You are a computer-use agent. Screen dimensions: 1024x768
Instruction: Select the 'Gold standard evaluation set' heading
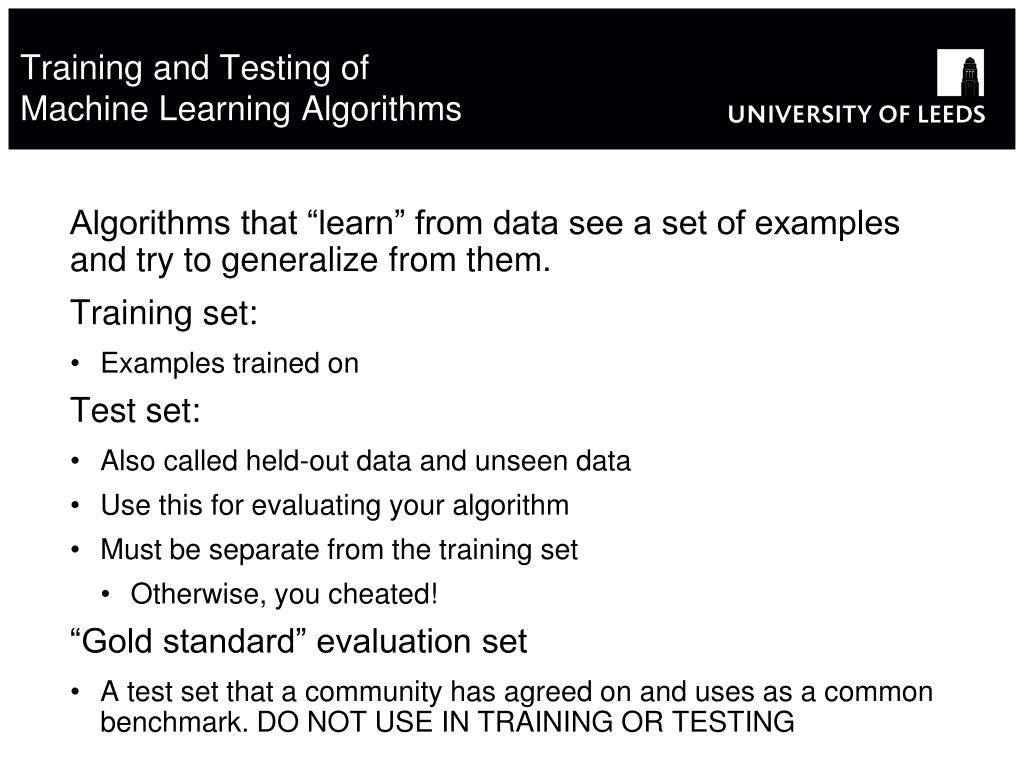click(x=298, y=641)
